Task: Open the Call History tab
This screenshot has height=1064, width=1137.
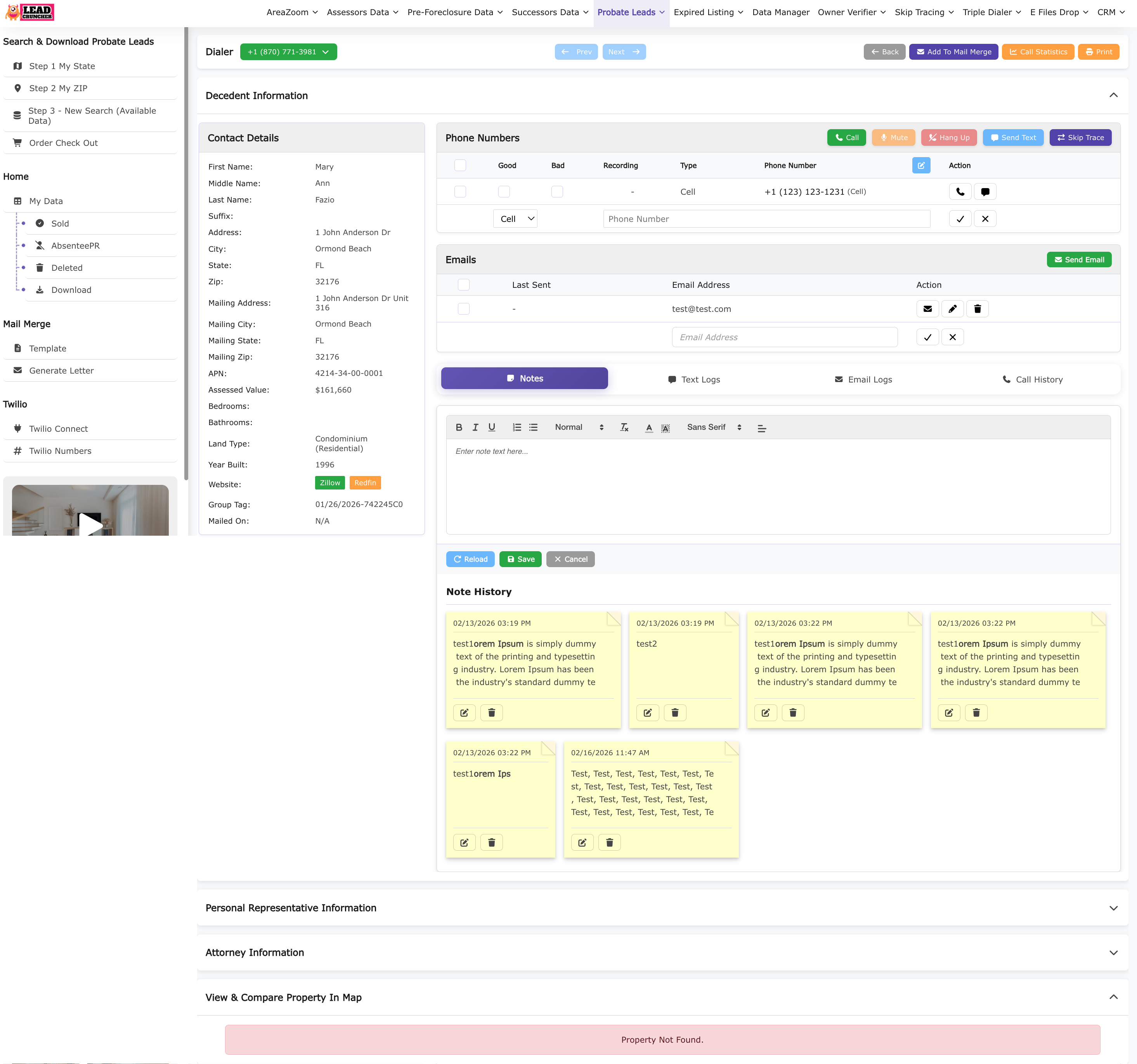Action: click(1032, 379)
